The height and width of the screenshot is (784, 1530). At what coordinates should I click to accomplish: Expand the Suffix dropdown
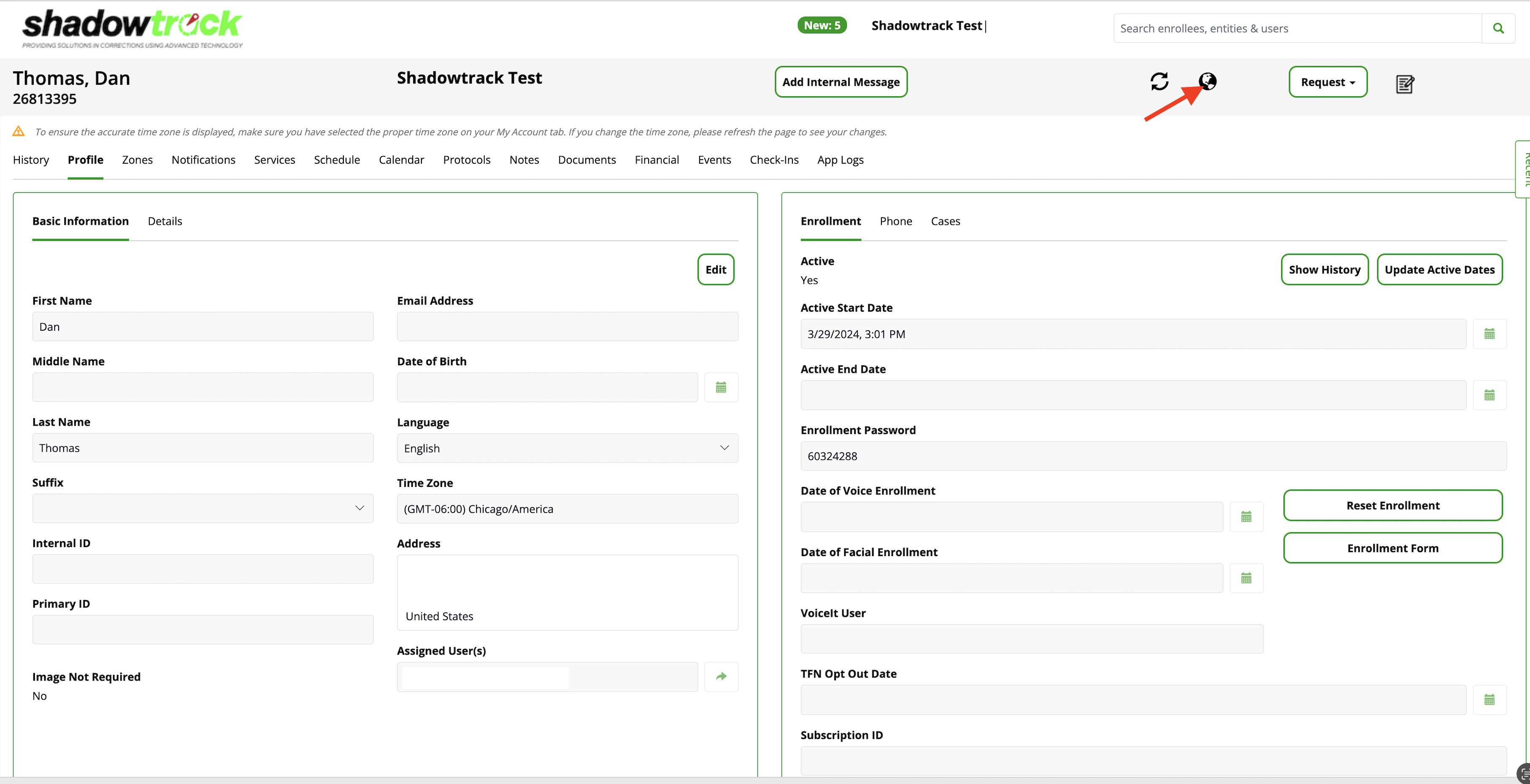coord(203,508)
